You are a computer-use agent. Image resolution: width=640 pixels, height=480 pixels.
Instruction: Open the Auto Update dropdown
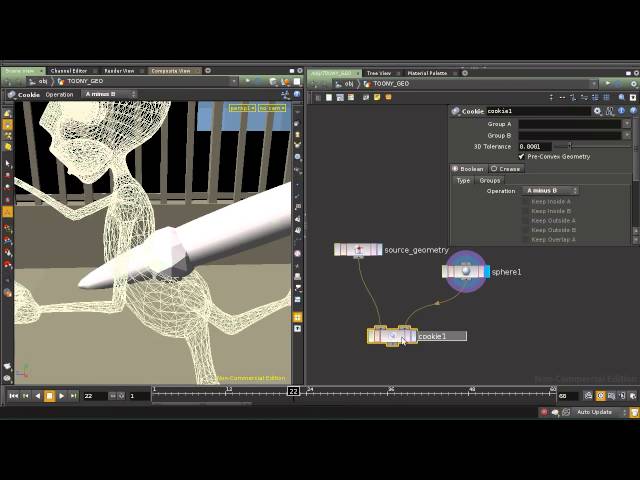pos(598,412)
